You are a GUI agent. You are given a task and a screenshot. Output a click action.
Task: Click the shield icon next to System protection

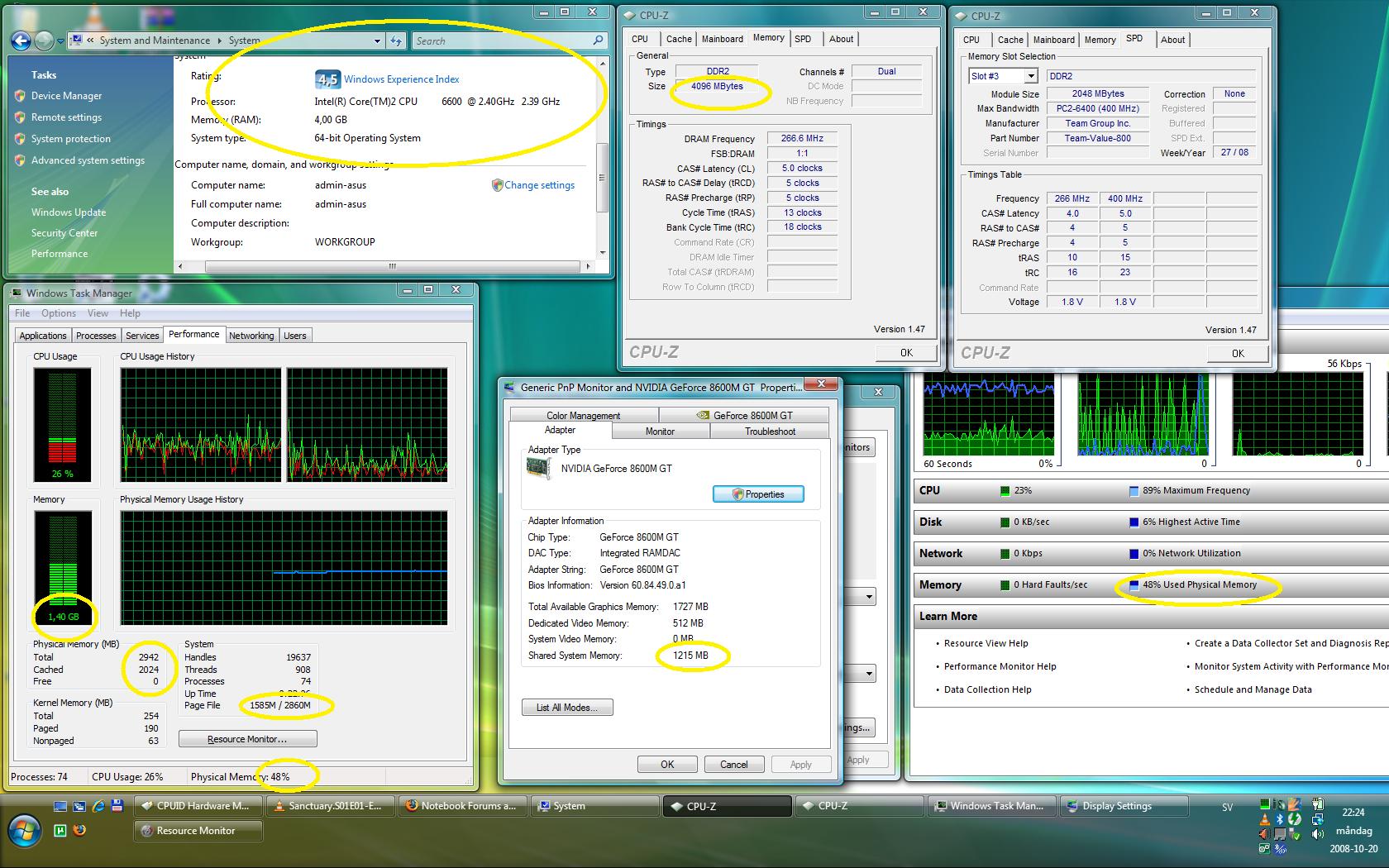tap(20, 139)
